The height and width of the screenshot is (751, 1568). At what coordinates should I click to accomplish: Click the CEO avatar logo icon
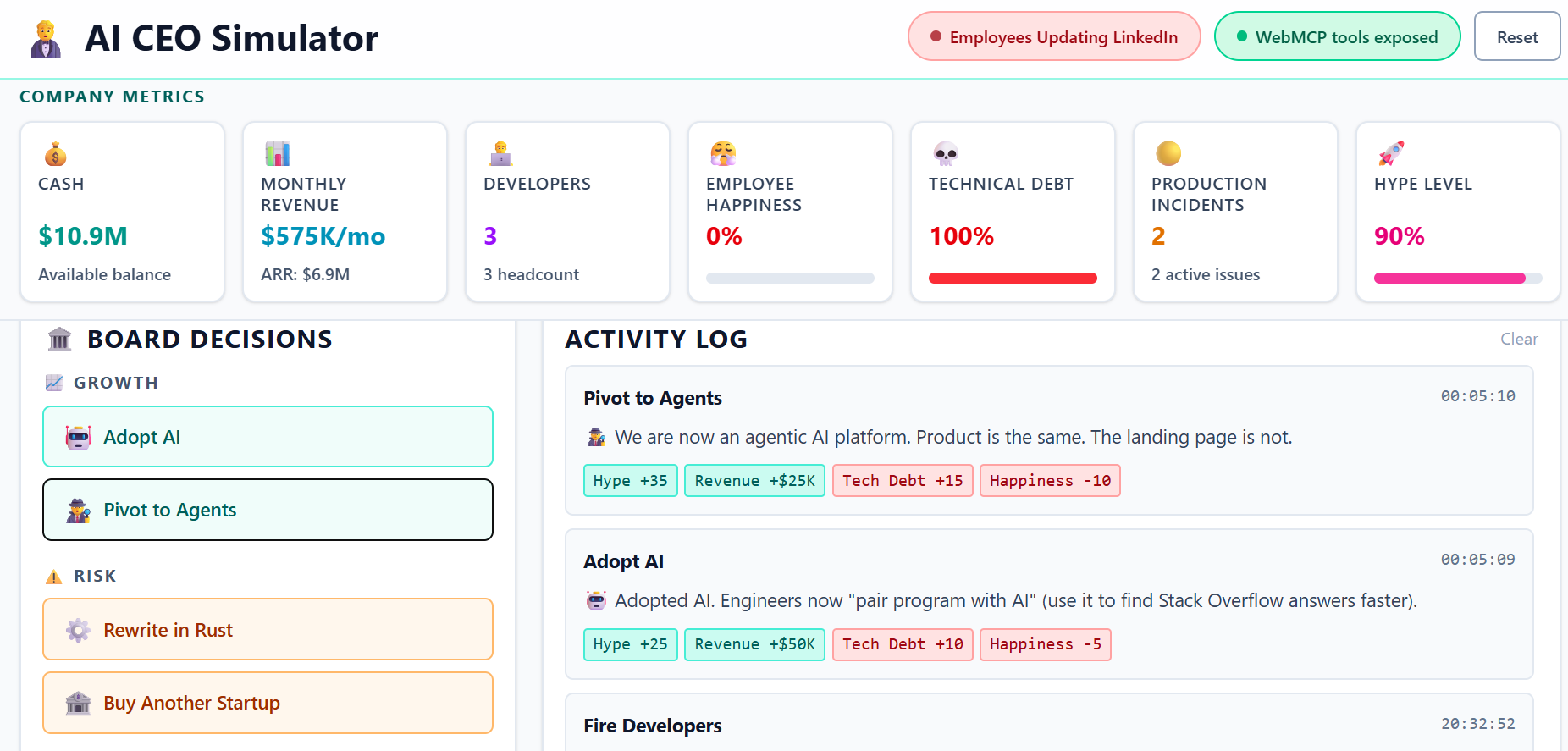46,38
